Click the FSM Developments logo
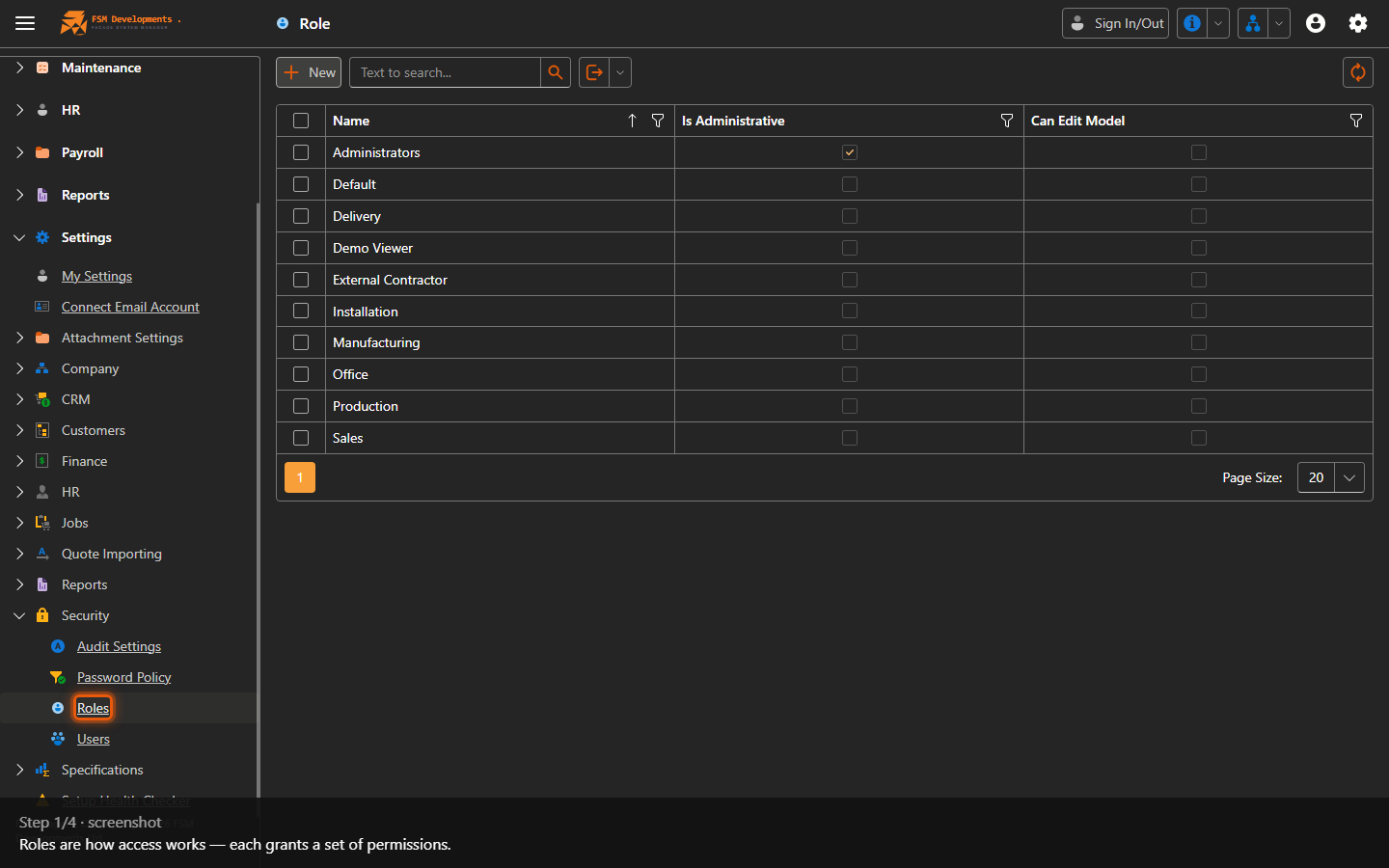This screenshot has height=868, width=1389. tap(120, 22)
